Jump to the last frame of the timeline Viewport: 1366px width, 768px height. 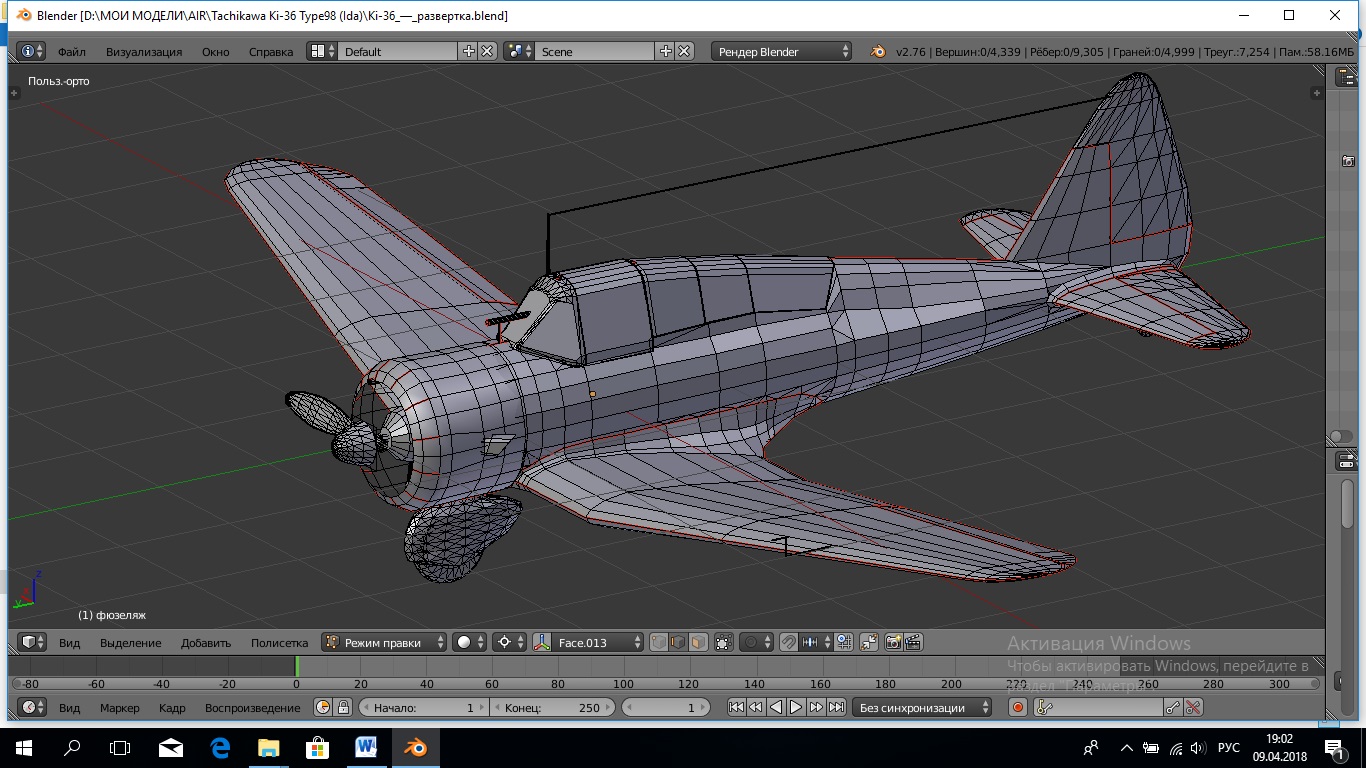pos(836,708)
